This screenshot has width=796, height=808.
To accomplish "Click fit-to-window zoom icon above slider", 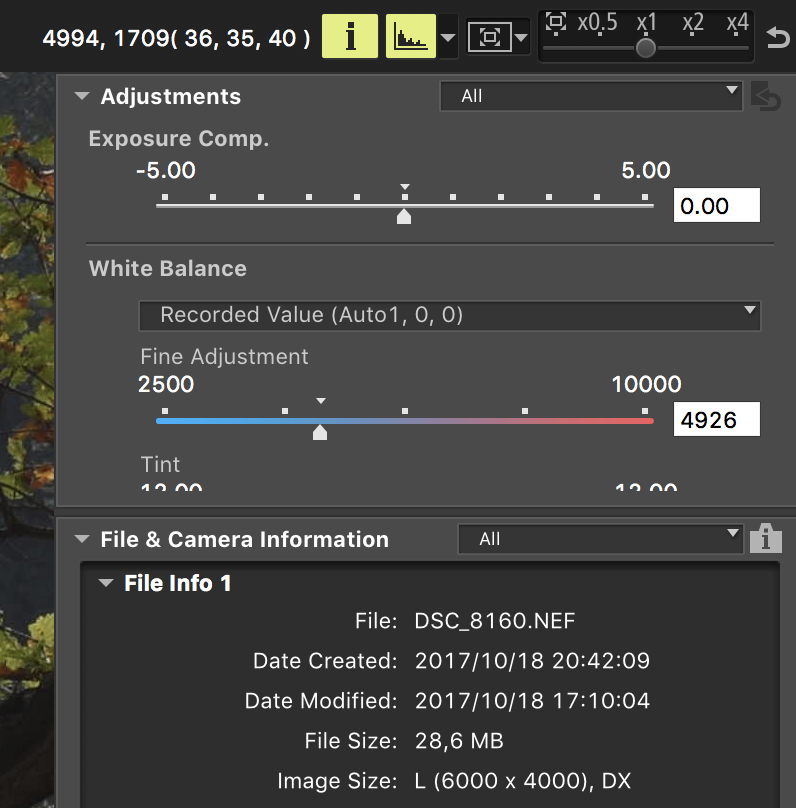I will tap(555, 23).
